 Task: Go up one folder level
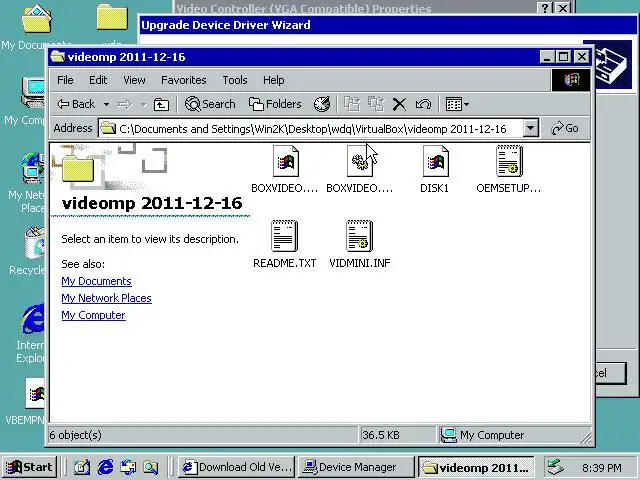pos(161,104)
